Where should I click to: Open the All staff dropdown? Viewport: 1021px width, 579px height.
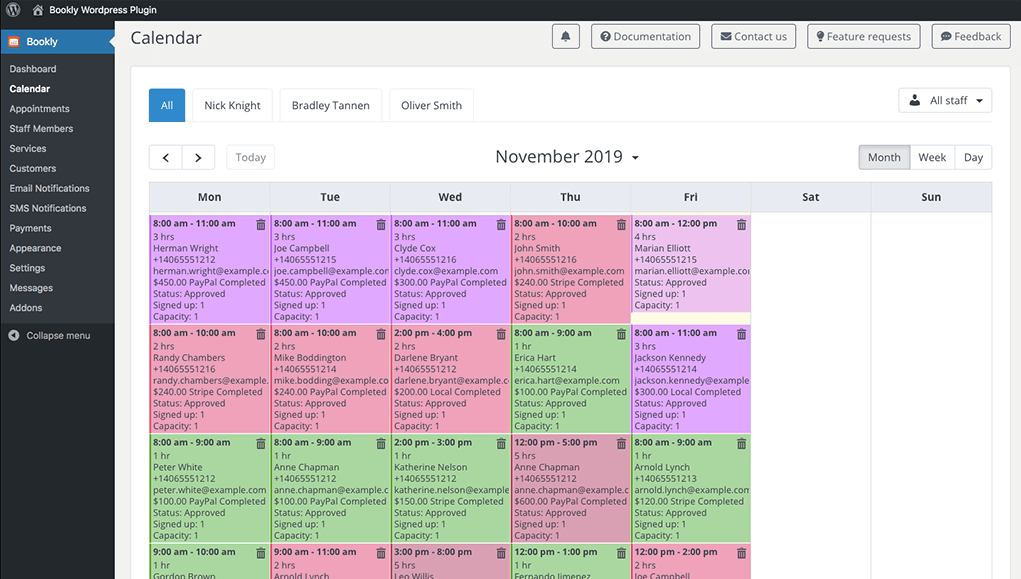pos(945,100)
